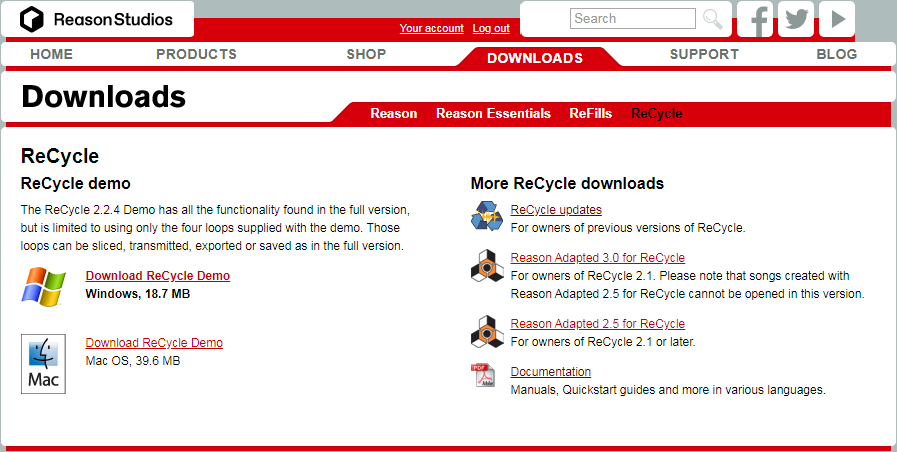897x452 pixels.
Task: Go to the HOME menu item
Action: point(51,54)
